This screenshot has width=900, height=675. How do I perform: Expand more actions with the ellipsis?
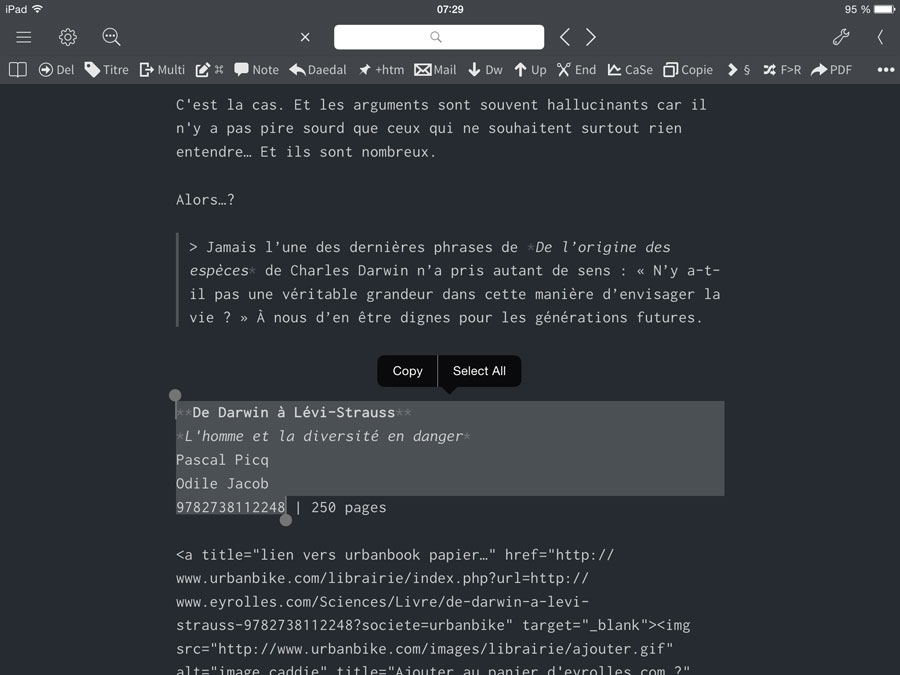(886, 70)
